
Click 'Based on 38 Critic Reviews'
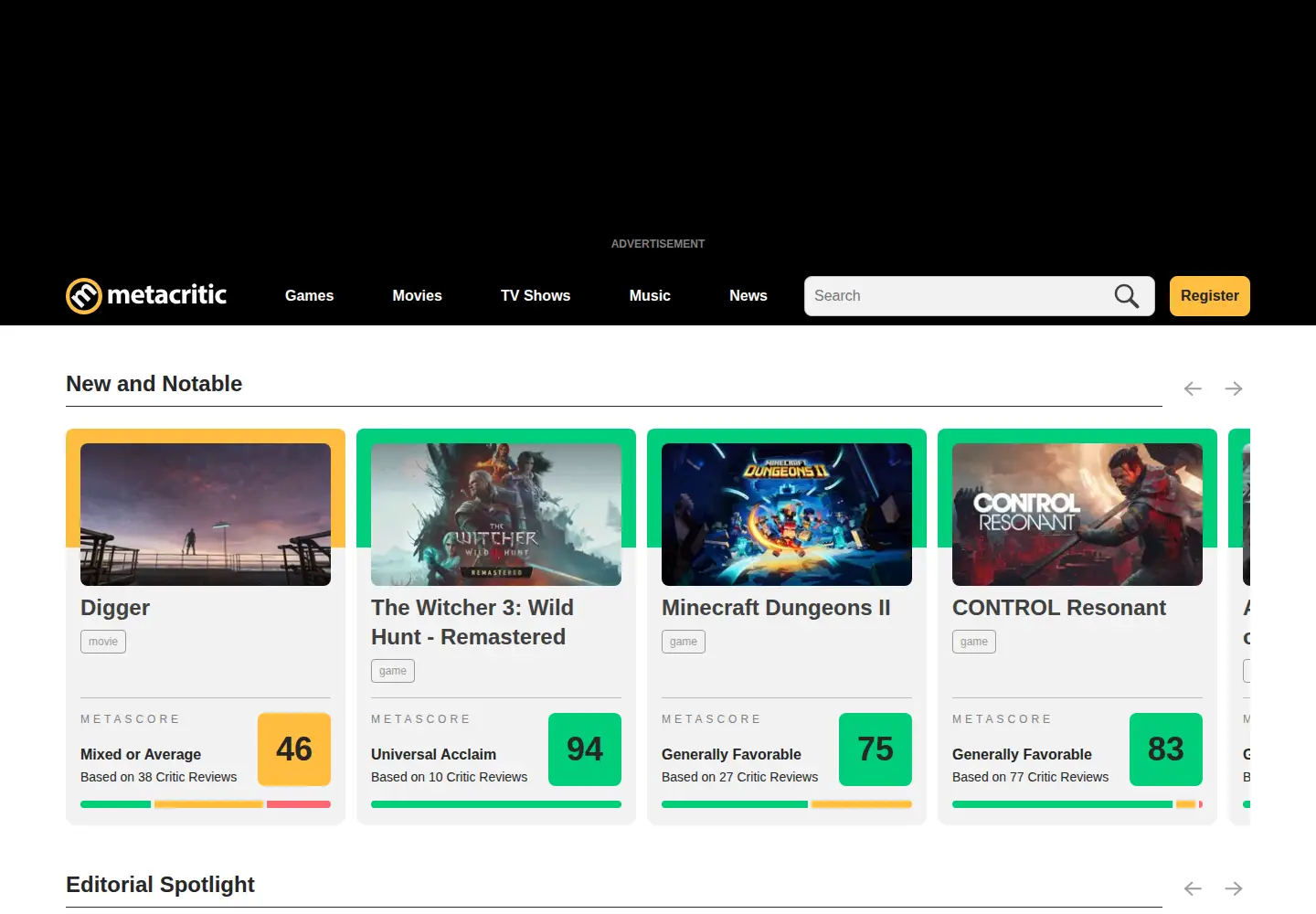coord(158,777)
